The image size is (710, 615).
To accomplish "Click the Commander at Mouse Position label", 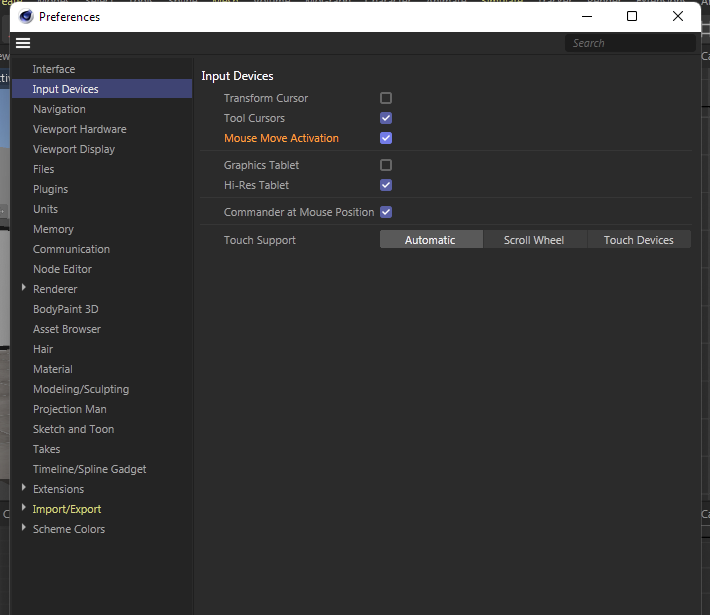I will (299, 212).
